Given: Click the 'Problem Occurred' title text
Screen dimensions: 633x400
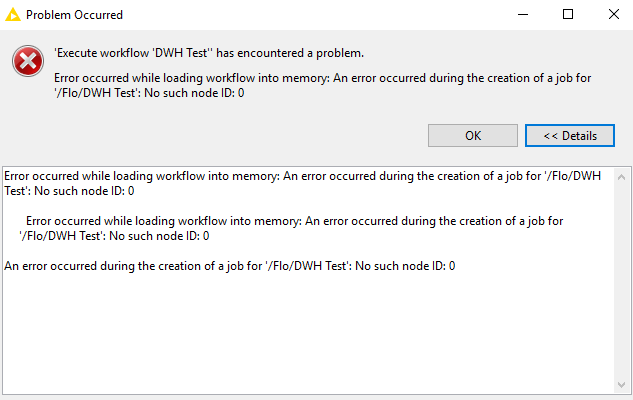Looking at the screenshot, I should pyautogui.click(x=74, y=15).
